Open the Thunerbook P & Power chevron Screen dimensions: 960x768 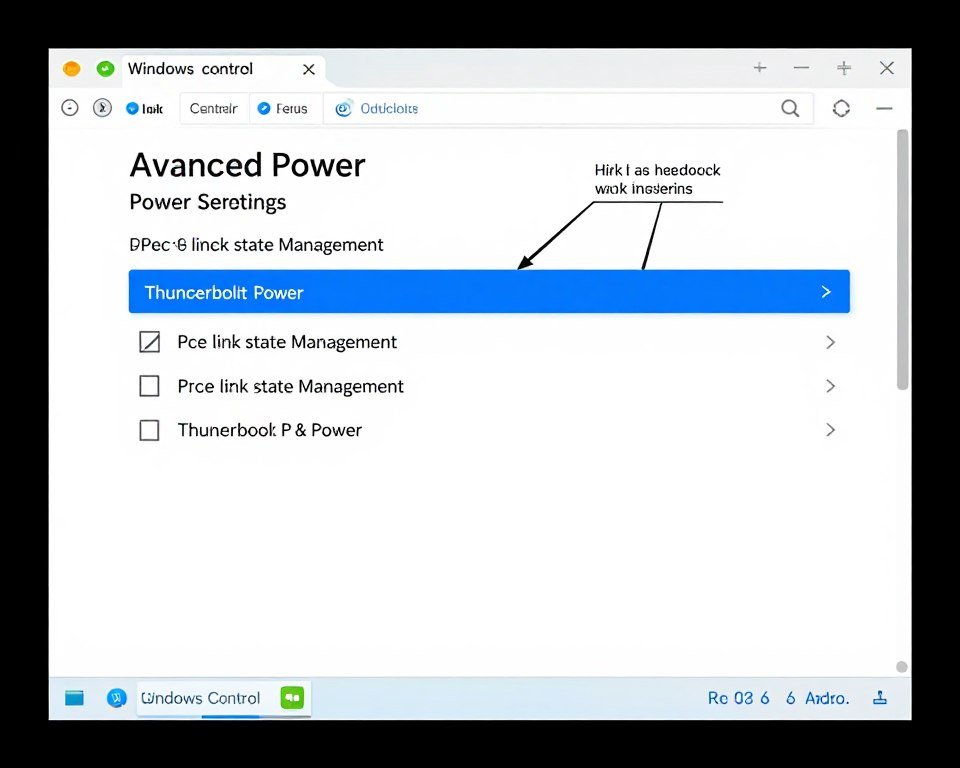pos(830,430)
